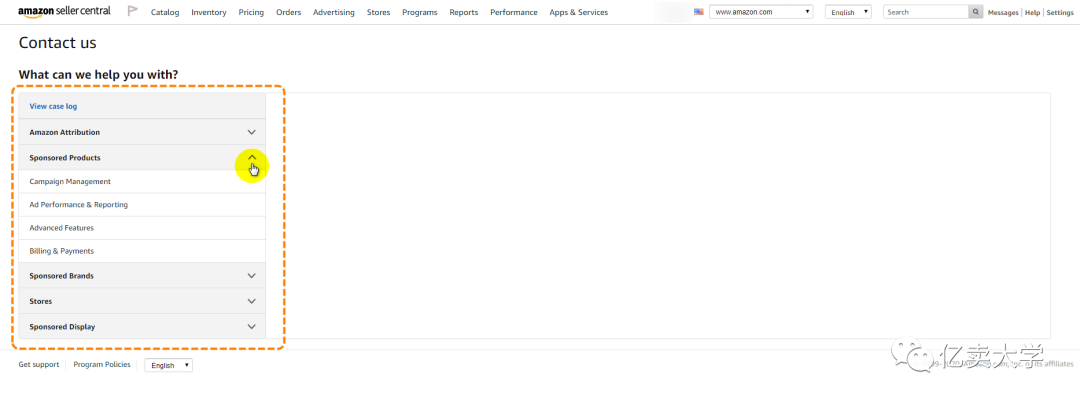This screenshot has width=1080, height=404.
Task: Open the Reports menu
Action: [x=464, y=12]
